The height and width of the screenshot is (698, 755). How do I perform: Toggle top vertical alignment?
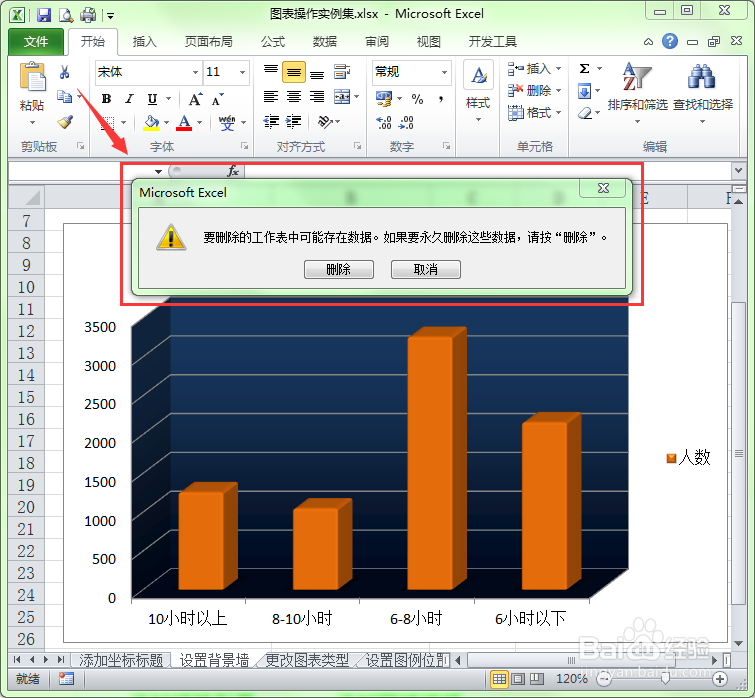coord(271,71)
